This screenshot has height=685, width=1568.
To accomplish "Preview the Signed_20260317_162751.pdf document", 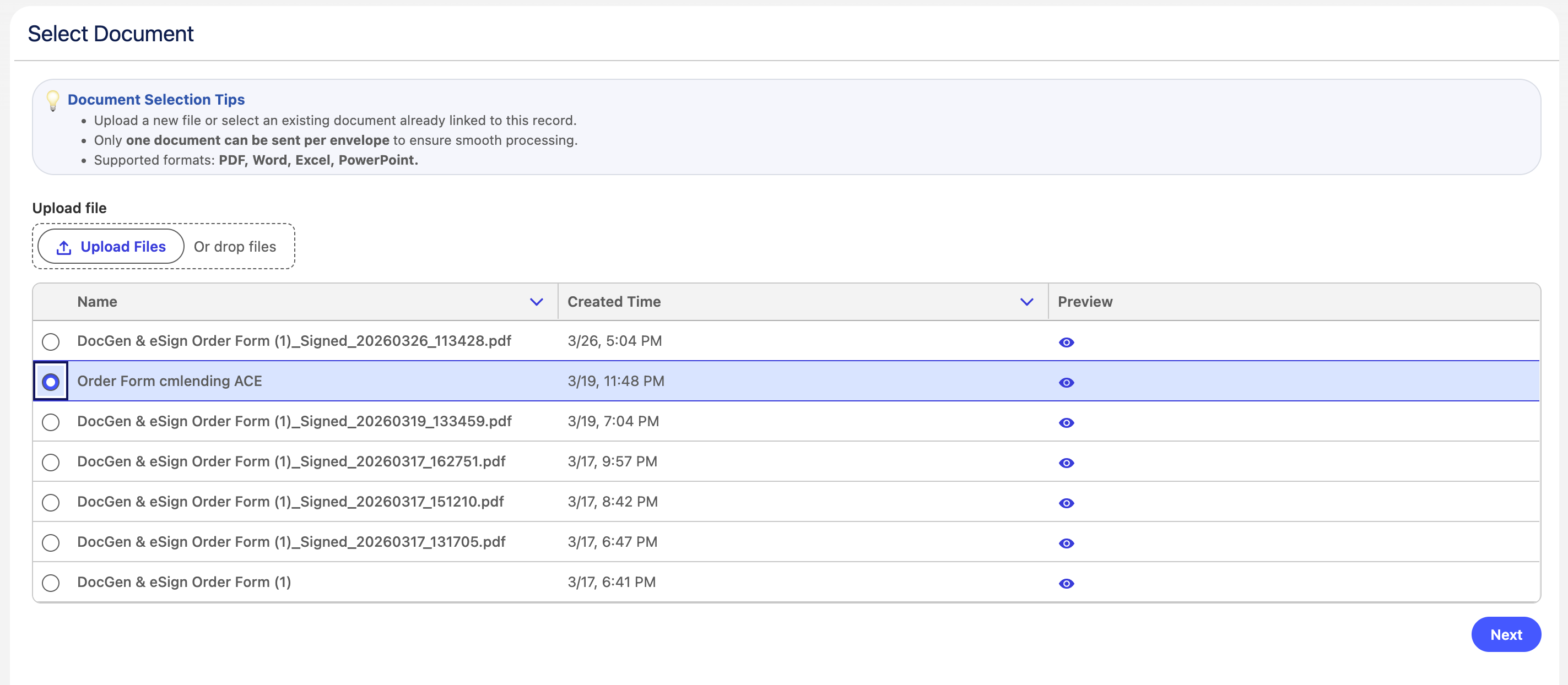I will 1066,463.
